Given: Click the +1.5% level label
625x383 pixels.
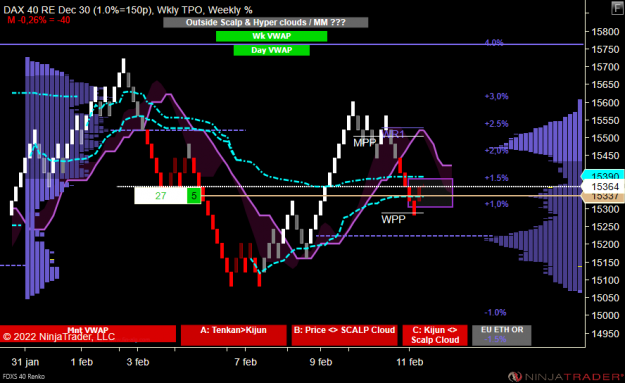Looking at the screenshot, I should coord(496,178).
